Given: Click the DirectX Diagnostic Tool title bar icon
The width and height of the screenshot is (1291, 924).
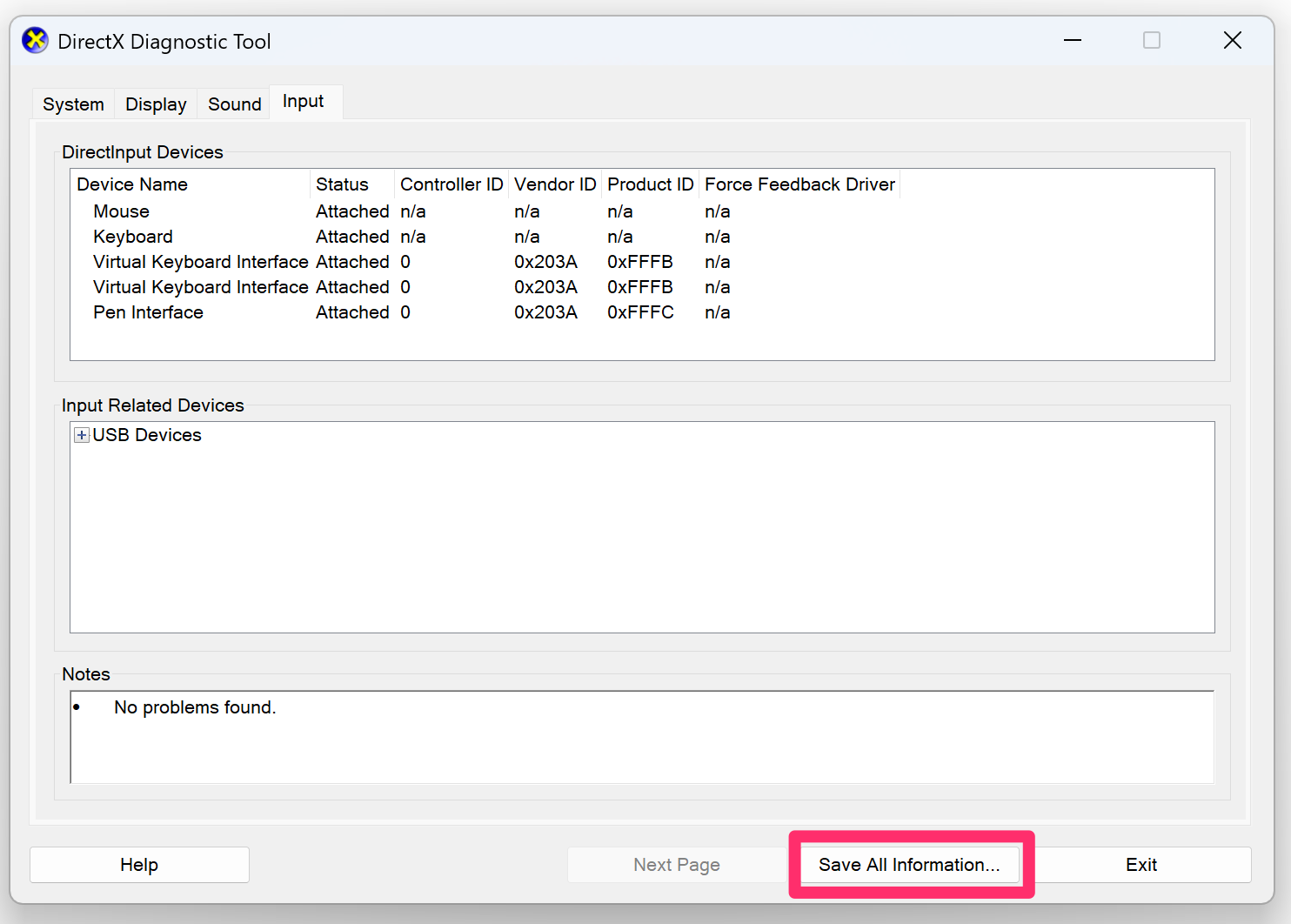Looking at the screenshot, I should (35, 40).
